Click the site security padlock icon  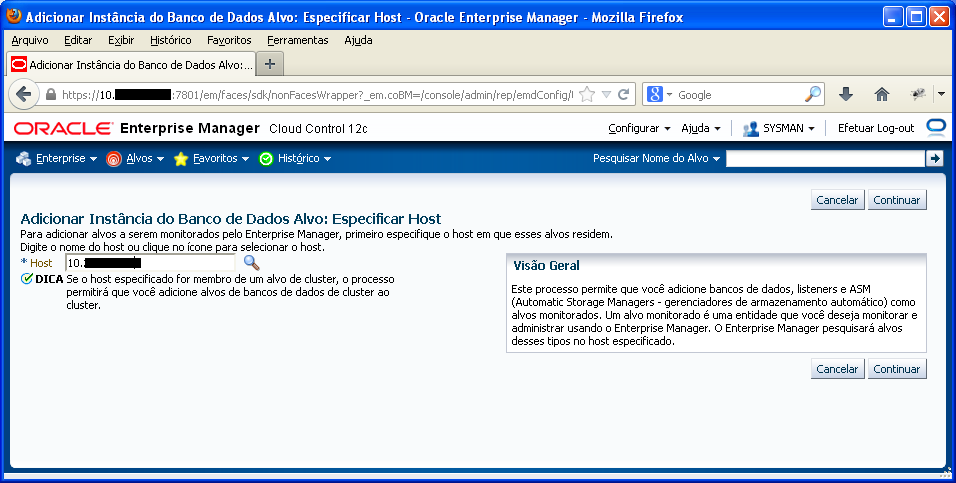[51, 95]
